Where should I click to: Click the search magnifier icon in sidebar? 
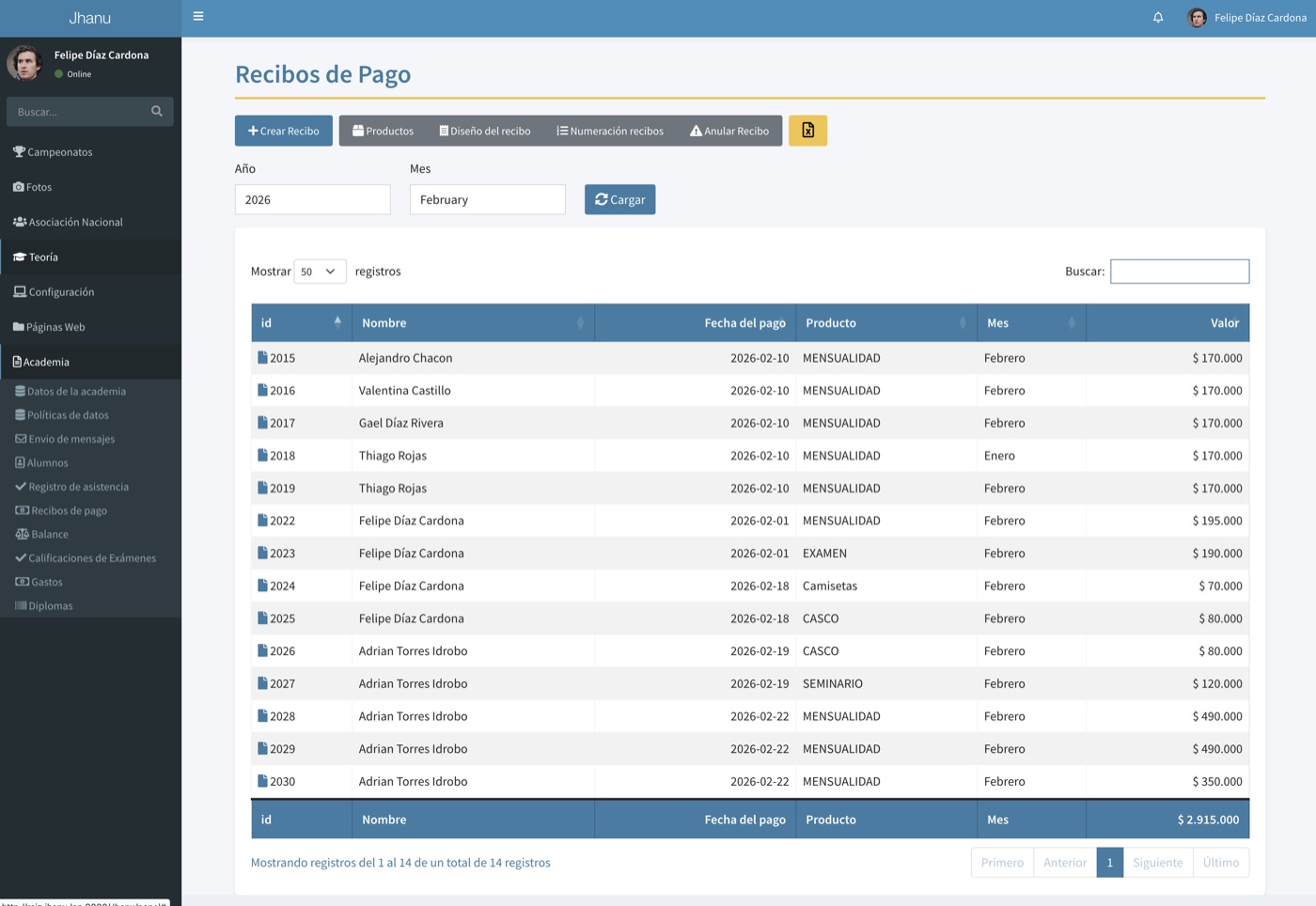pyautogui.click(x=157, y=111)
